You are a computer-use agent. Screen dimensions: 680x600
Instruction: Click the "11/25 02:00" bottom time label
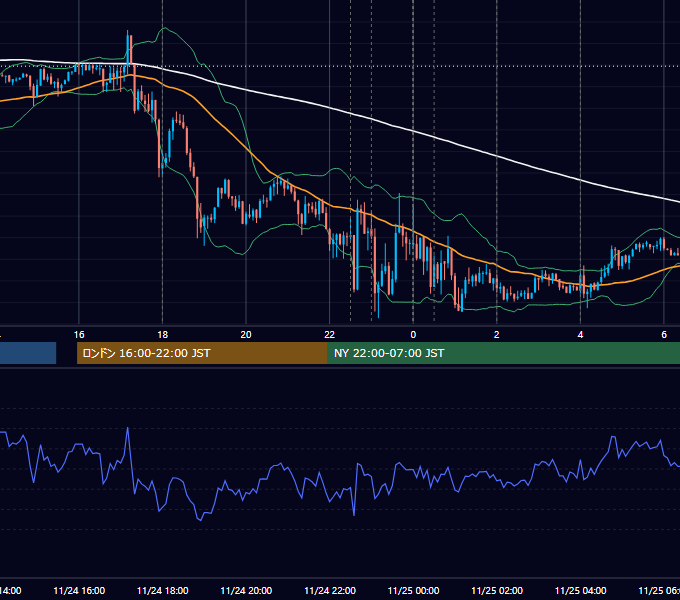click(497, 591)
